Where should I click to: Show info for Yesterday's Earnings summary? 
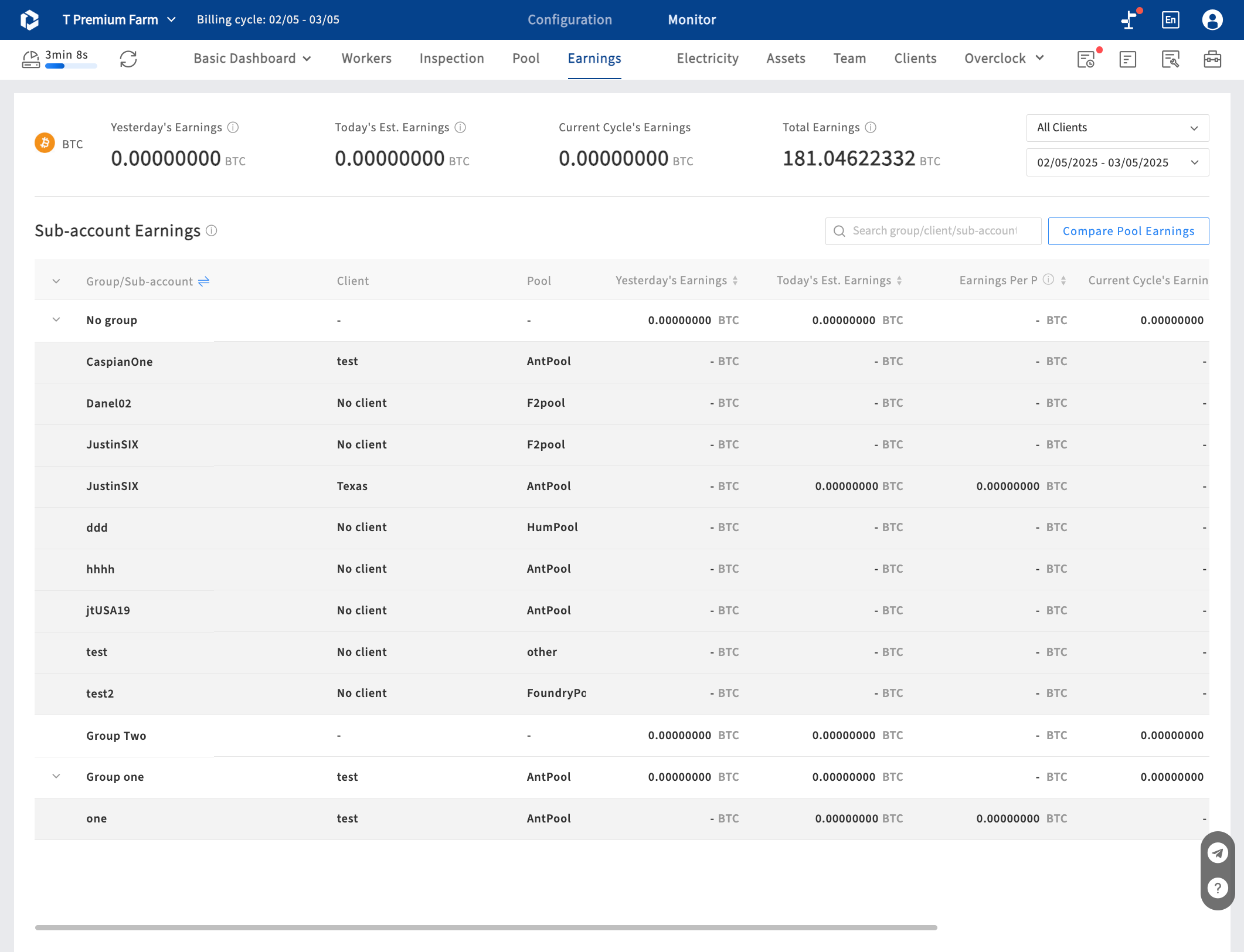[233, 127]
